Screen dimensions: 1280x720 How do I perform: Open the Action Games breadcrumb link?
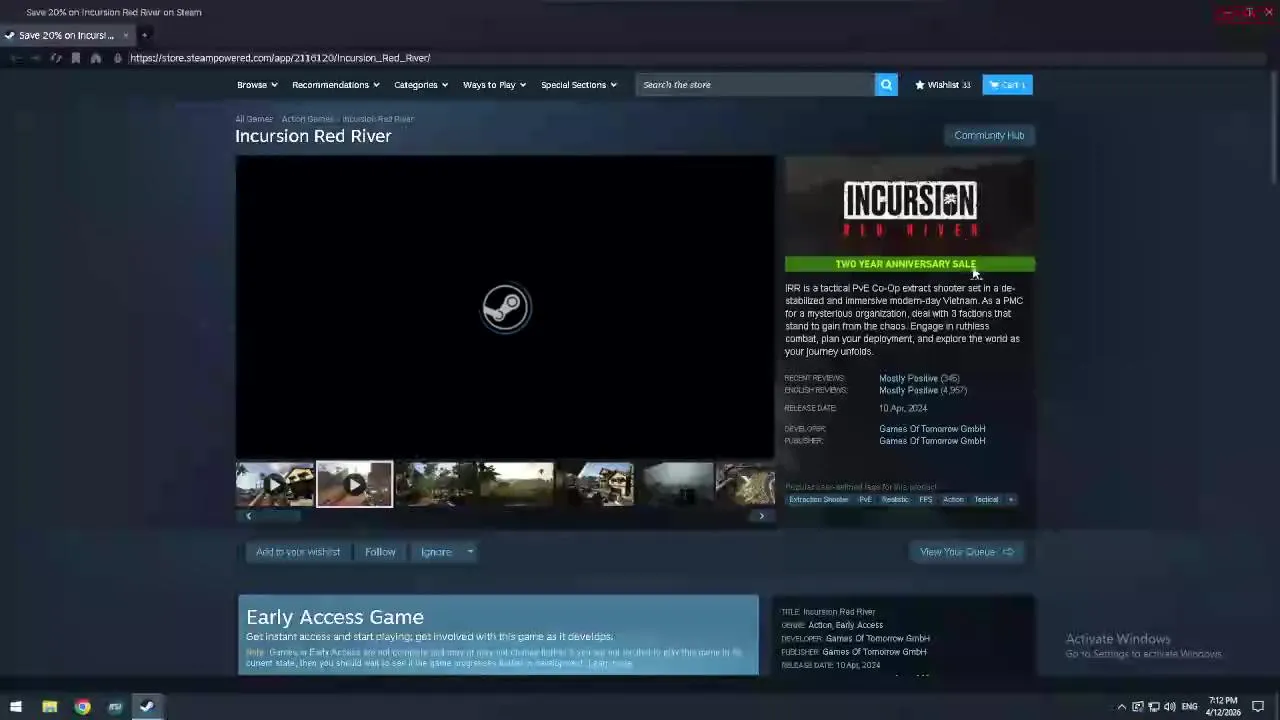(x=307, y=119)
